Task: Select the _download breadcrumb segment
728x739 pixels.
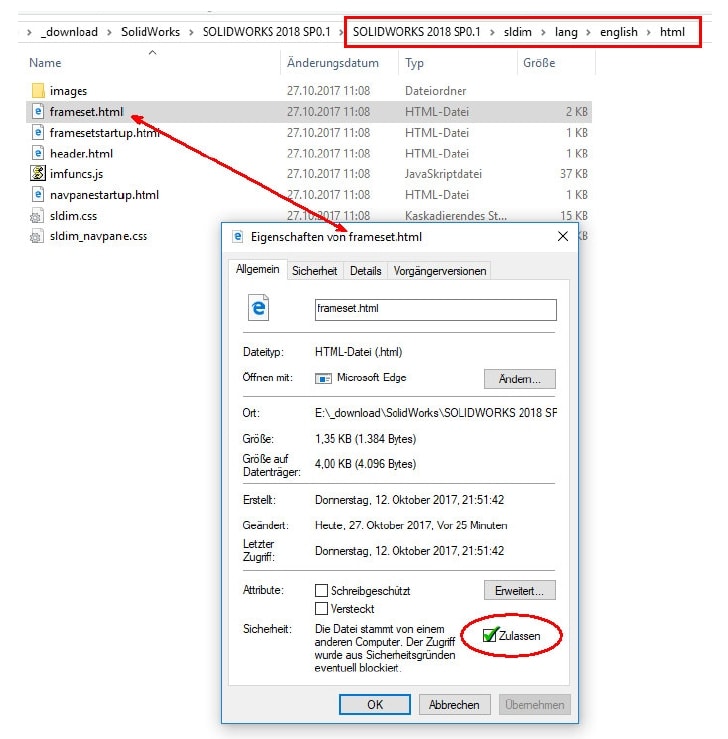Action: pos(70,32)
